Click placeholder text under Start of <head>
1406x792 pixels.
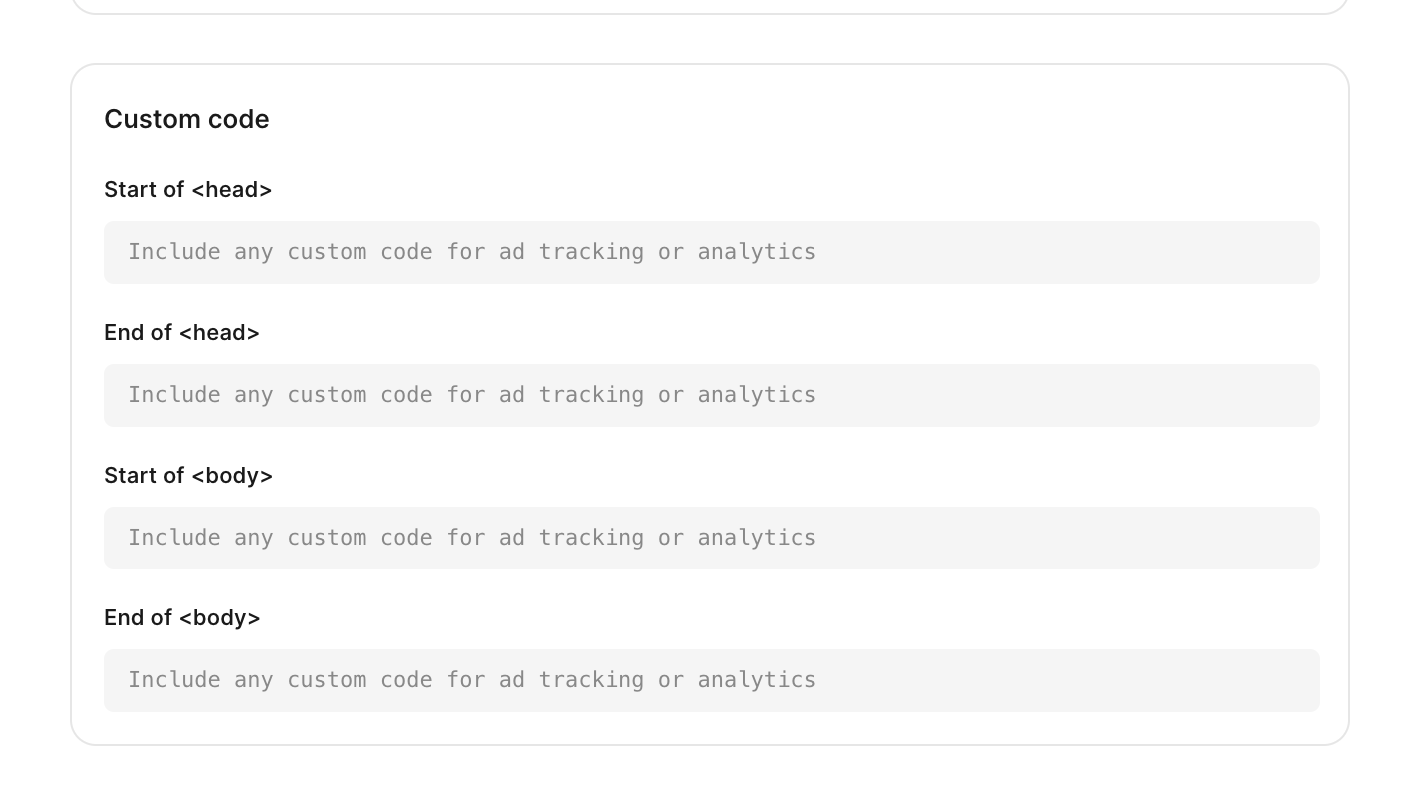tap(472, 251)
